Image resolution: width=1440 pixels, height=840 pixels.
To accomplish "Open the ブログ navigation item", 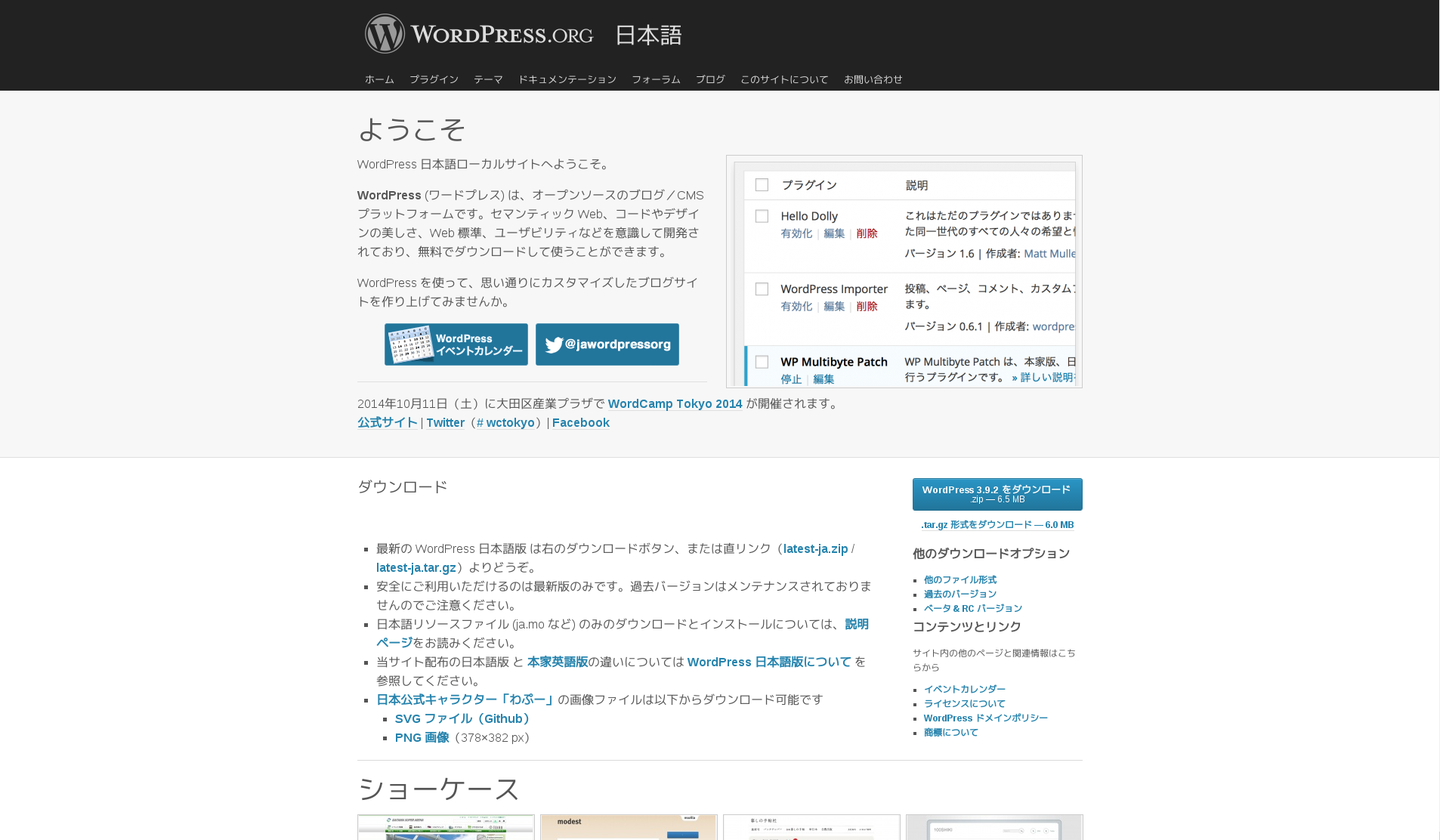I will click(x=710, y=79).
